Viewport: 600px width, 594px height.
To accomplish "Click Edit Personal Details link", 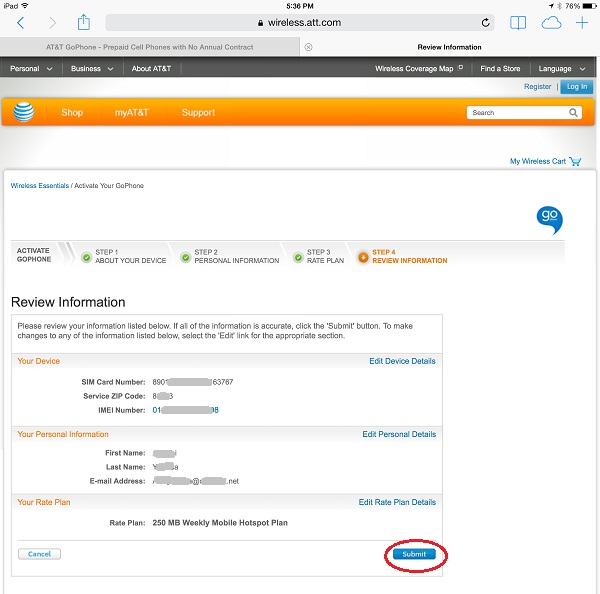I will 399,434.
